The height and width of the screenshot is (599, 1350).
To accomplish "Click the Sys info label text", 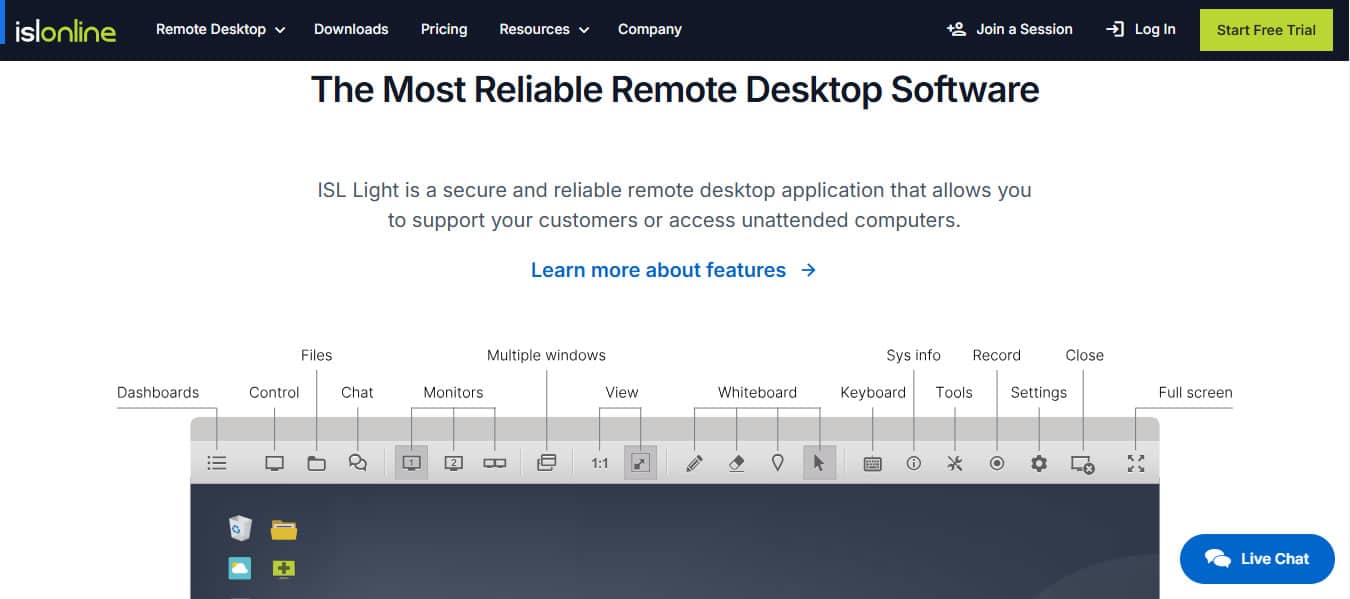I will pos(913,355).
